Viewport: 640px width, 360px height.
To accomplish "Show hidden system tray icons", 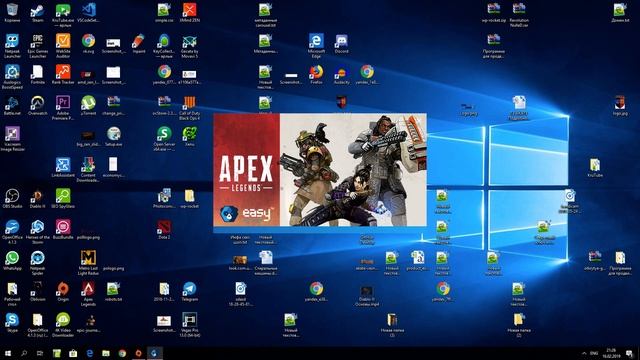I will pos(584,353).
